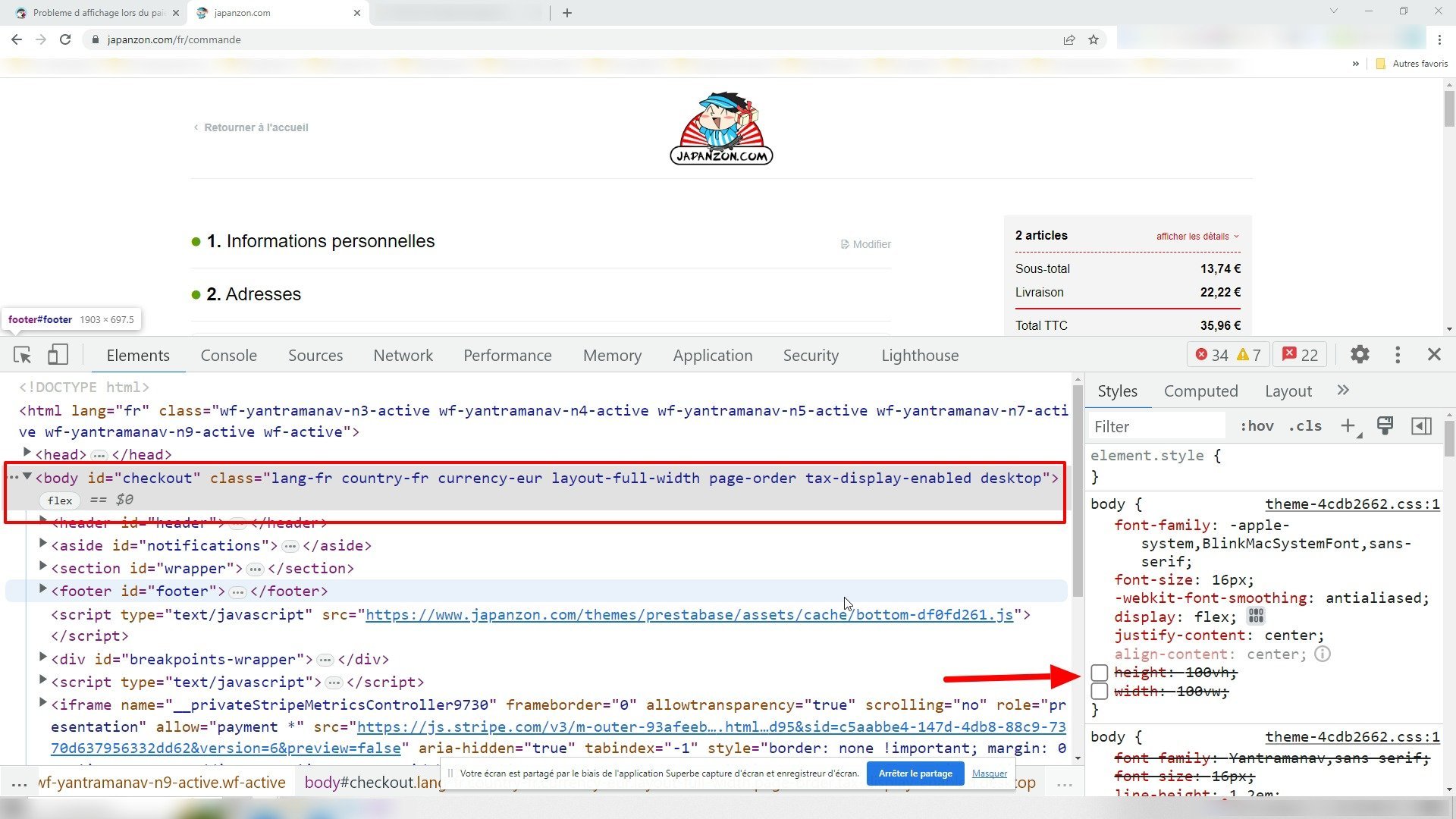
Task: Click Arrêter le partage button
Action: tap(915, 773)
